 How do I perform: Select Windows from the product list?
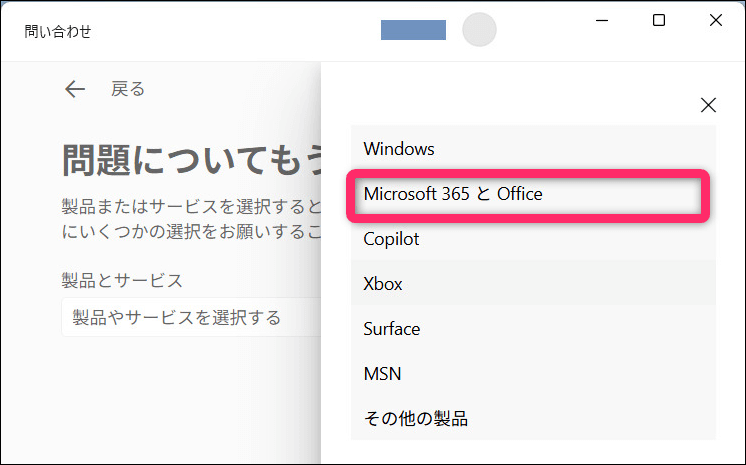pyautogui.click(x=533, y=148)
